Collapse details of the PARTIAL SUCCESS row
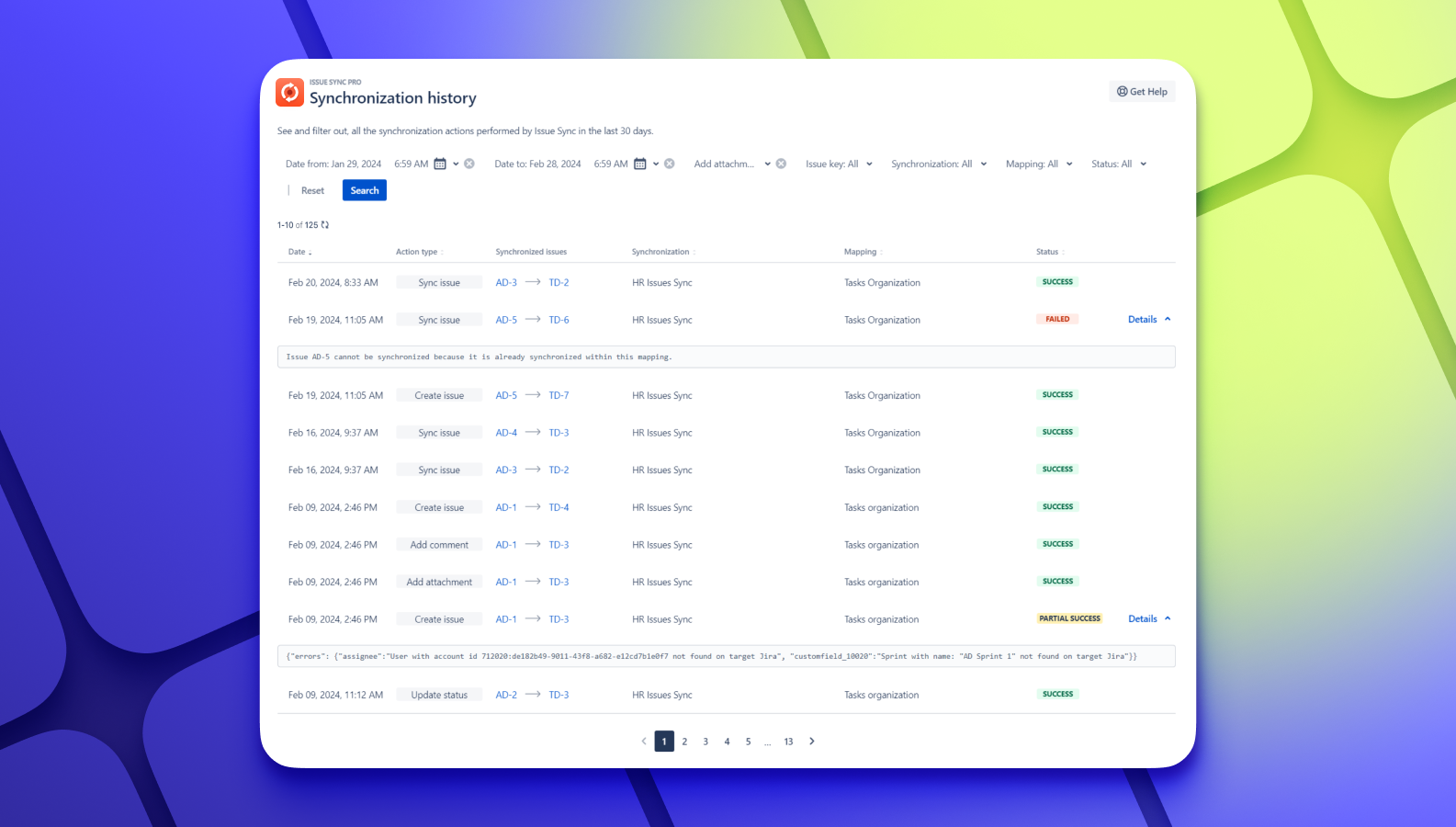Viewport: 1456px width, 827px height. 1149,619
